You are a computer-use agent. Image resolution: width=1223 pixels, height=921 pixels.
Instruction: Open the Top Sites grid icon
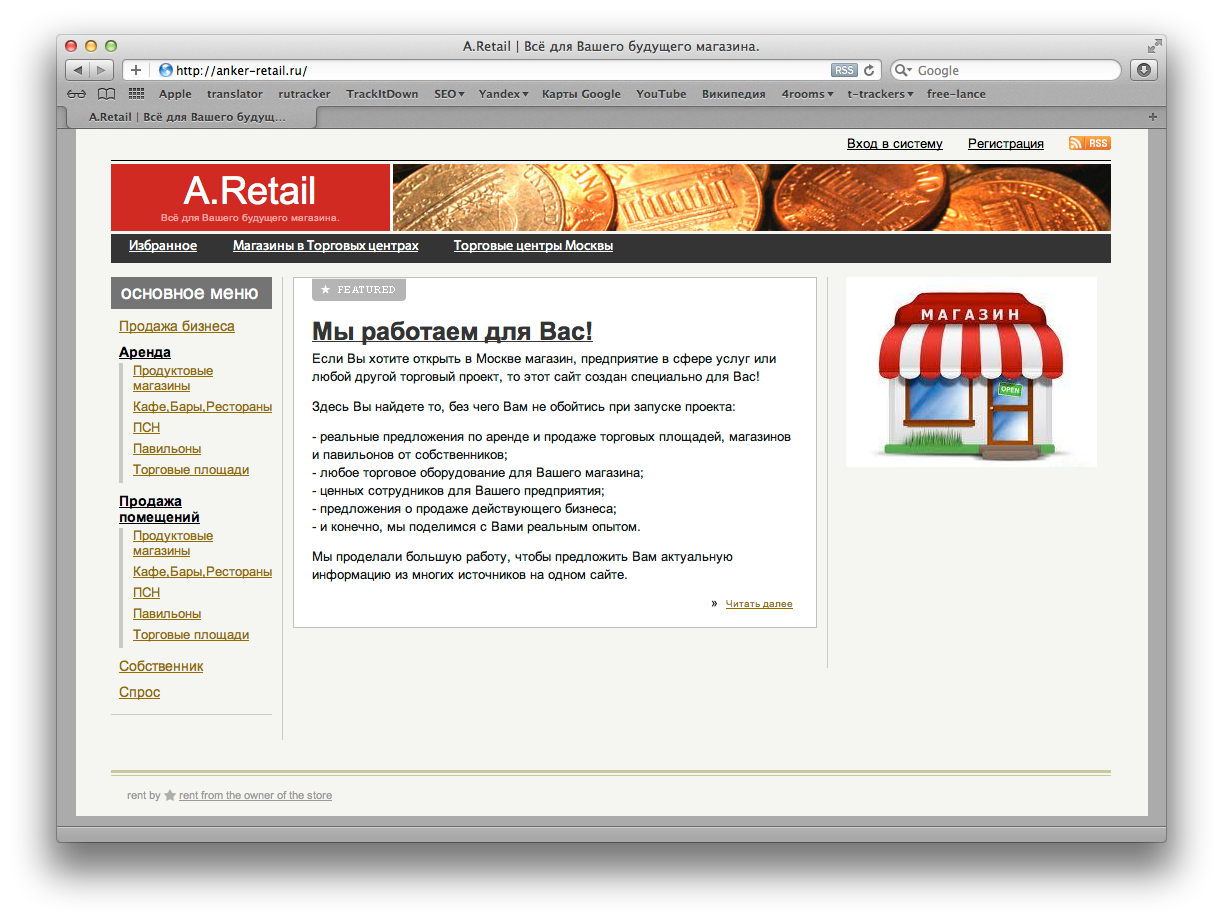pos(137,94)
